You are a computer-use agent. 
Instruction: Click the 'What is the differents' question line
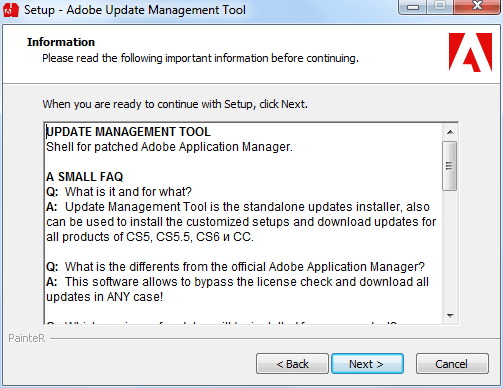tap(235, 267)
